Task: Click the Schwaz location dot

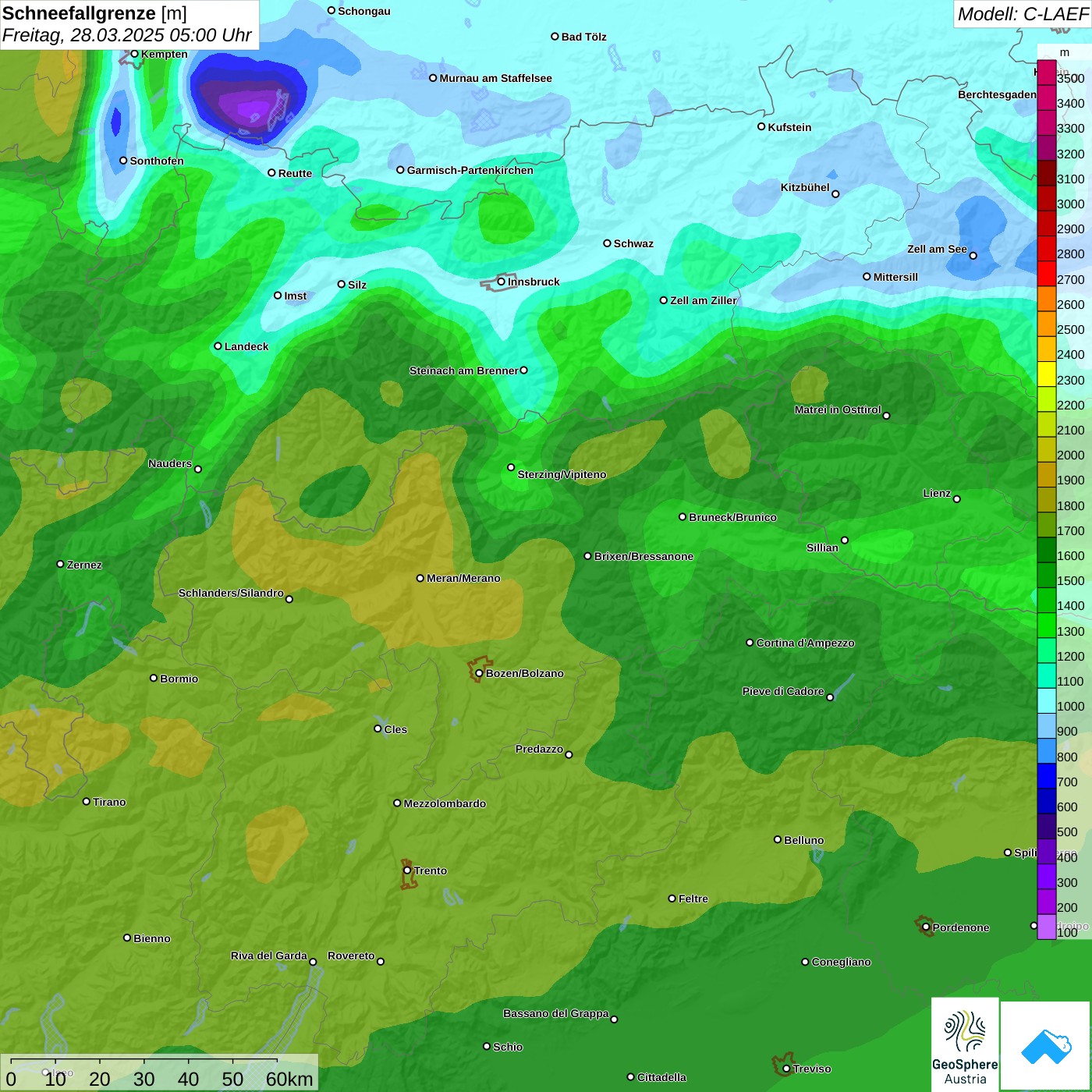Action: click(x=607, y=243)
